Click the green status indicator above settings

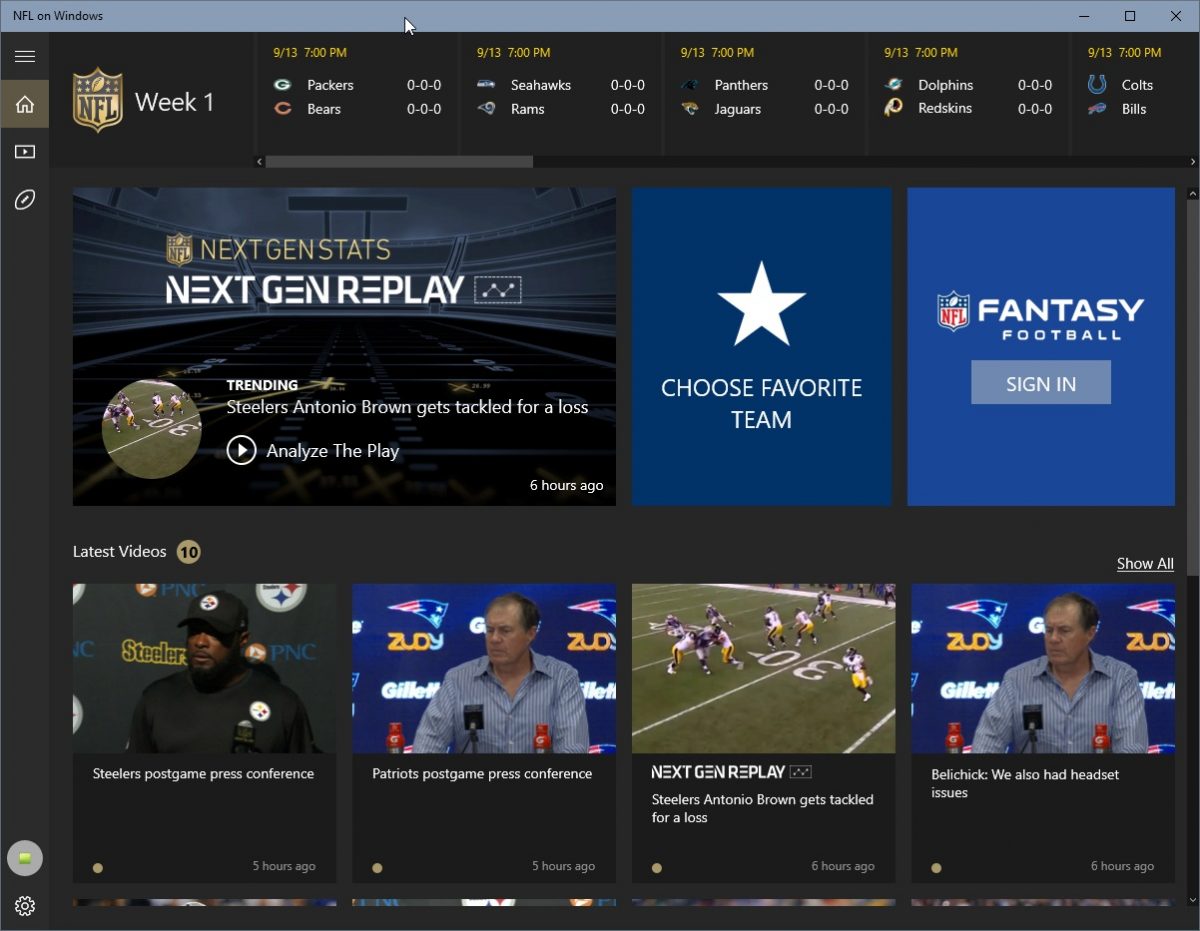tap(24, 857)
